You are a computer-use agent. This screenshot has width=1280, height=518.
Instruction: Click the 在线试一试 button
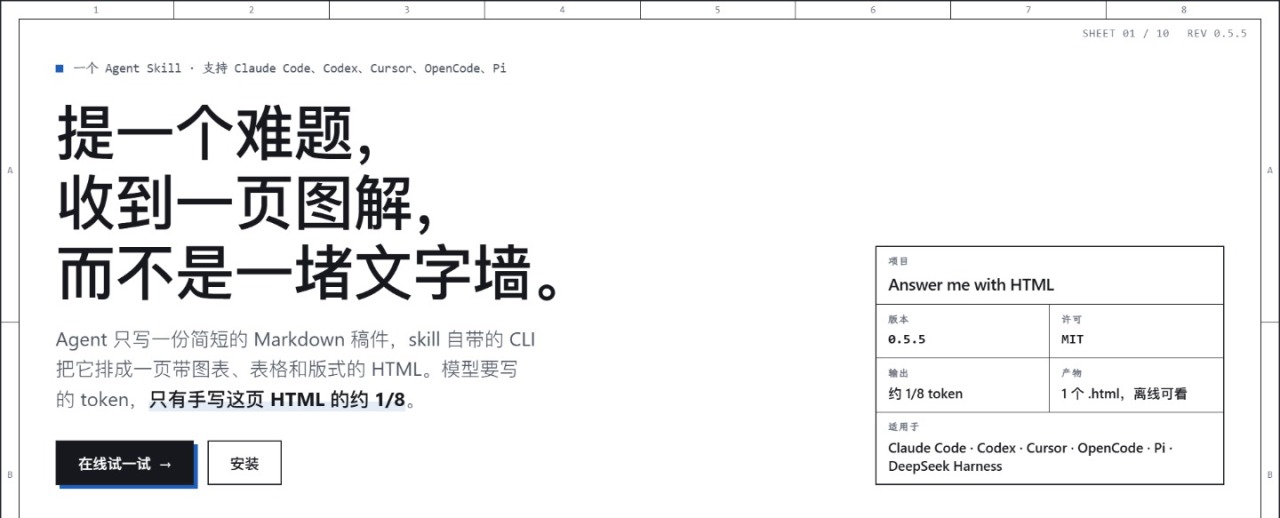click(125, 463)
